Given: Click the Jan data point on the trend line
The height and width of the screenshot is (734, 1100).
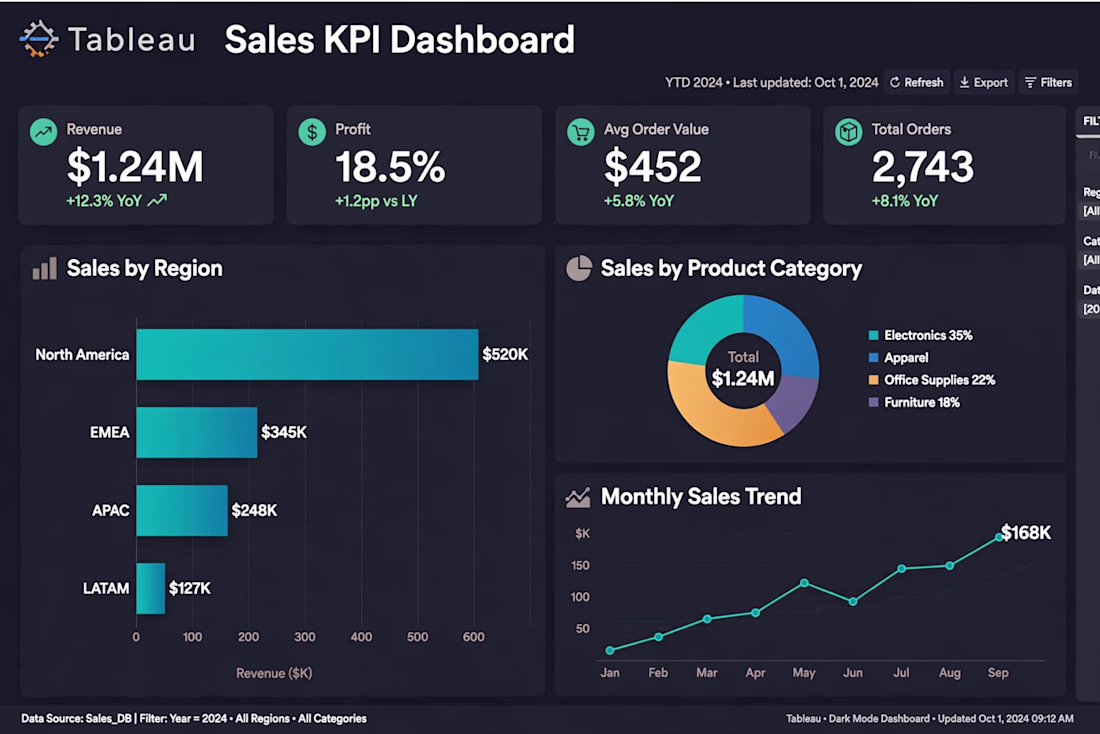Looking at the screenshot, I should coord(610,650).
